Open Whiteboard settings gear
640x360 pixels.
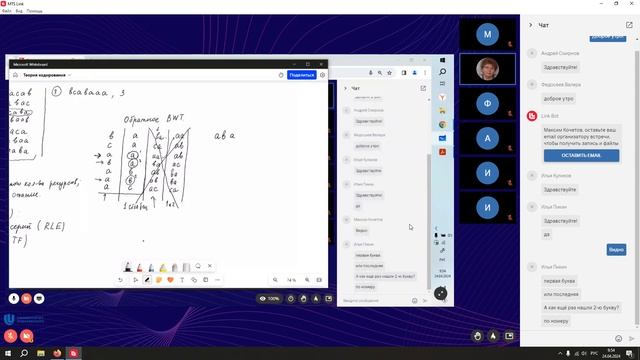[x=322, y=75]
